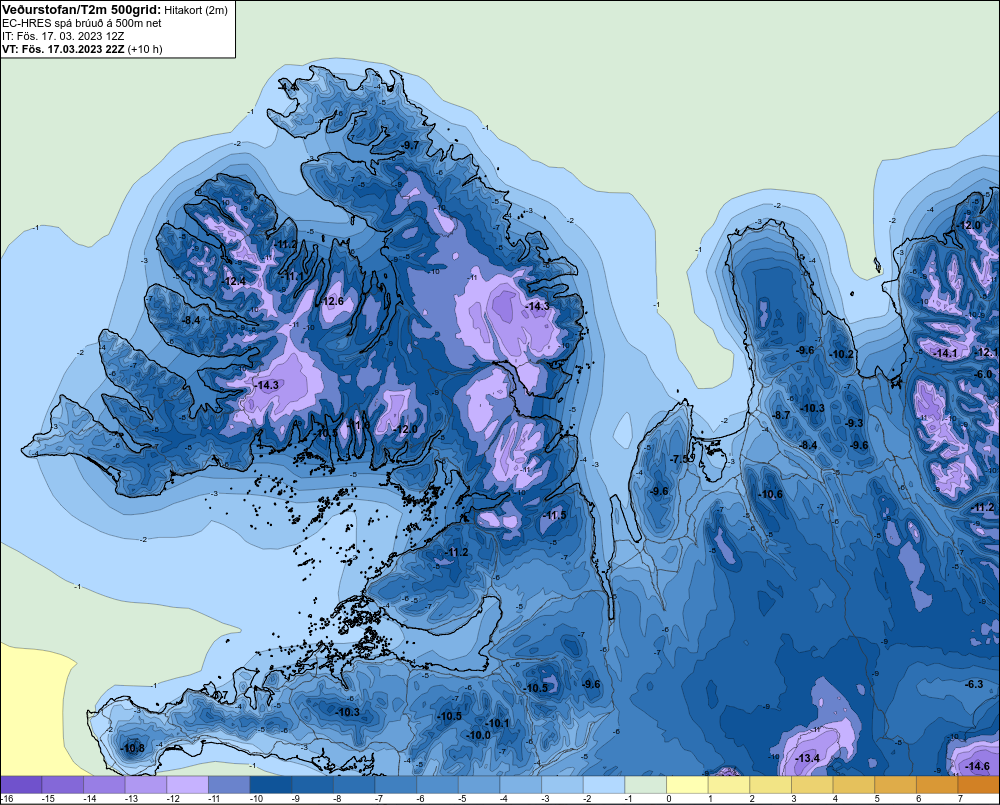Click the -9.3 temperature label
The width and height of the screenshot is (1000, 805).
click(x=854, y=424)
